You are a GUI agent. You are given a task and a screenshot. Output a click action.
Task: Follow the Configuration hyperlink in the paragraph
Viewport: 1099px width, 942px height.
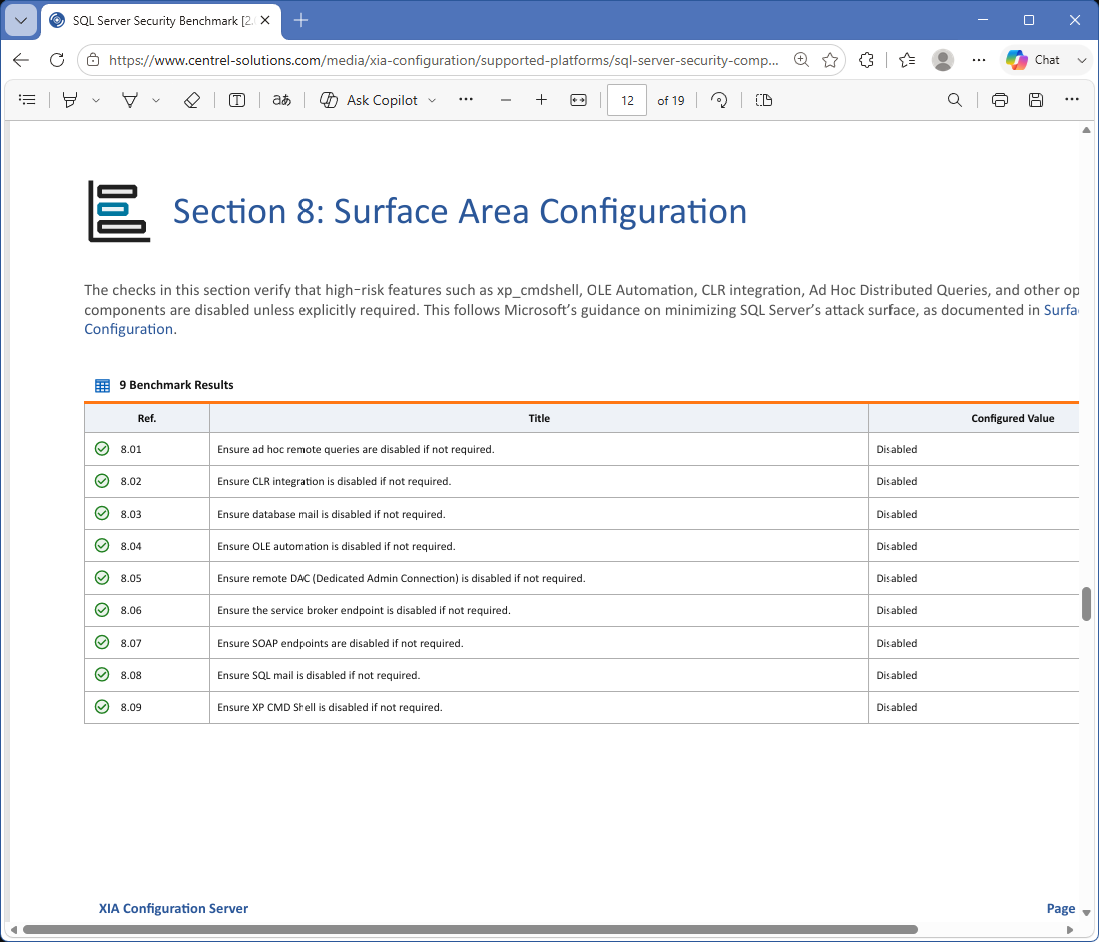point(129,329)
